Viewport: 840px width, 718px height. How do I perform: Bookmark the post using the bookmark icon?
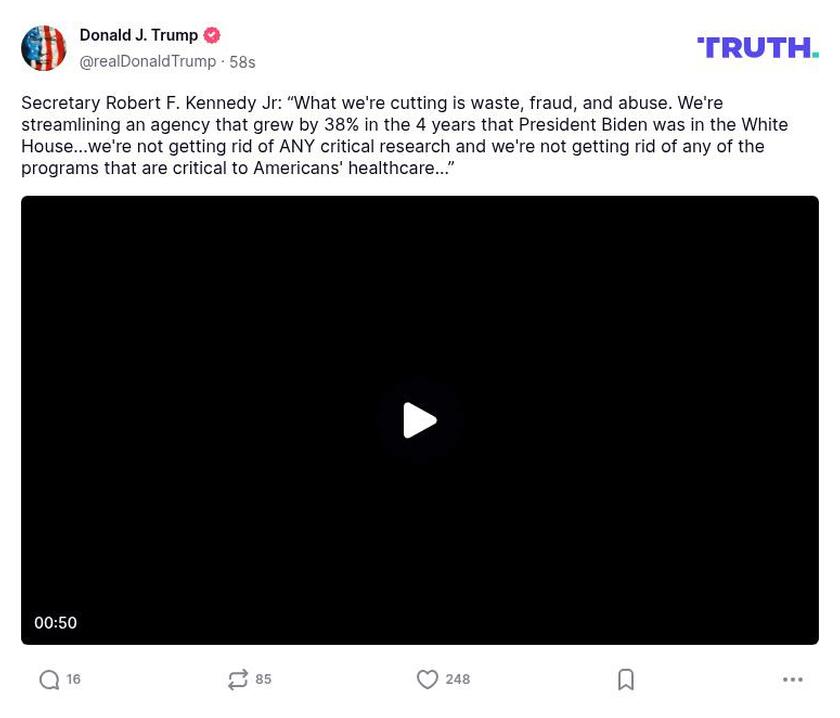(626, 678)
